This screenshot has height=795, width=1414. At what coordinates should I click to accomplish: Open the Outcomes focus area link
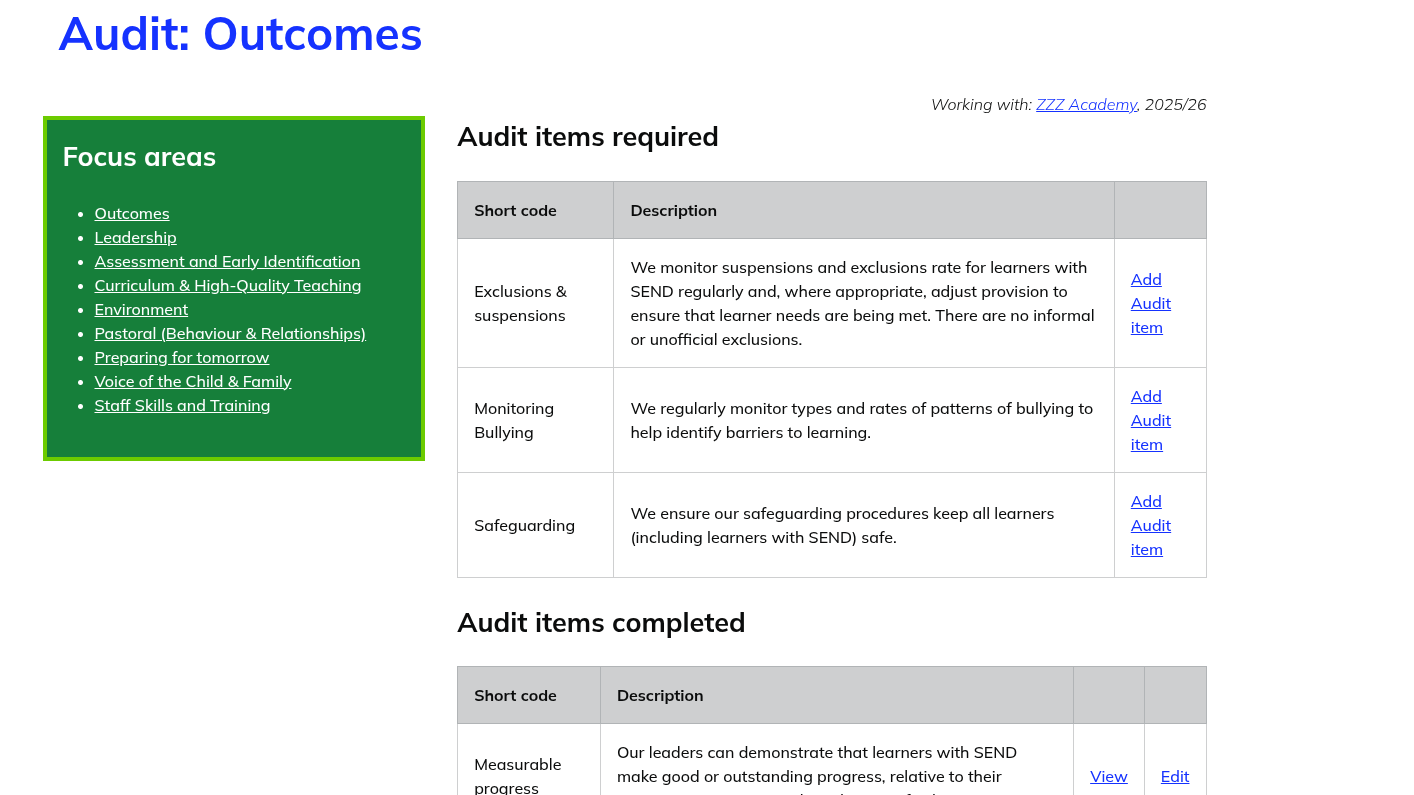pyautogui.click(x=132, y=213)
